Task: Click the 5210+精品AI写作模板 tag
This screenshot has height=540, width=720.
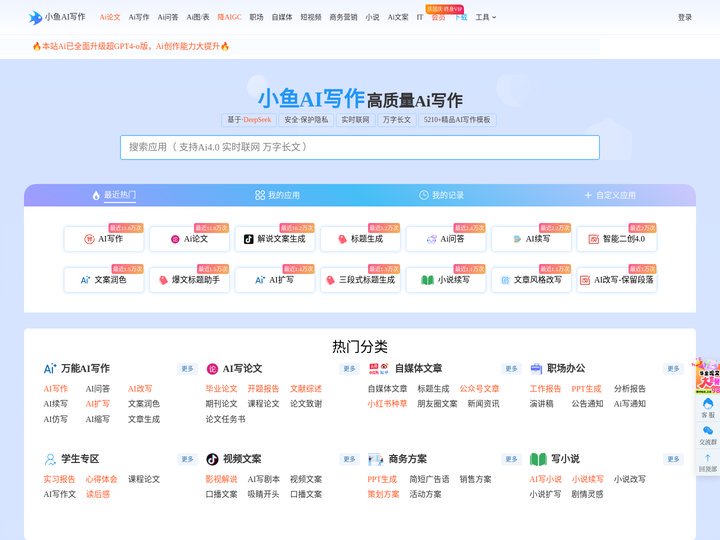Action: point(457,120)
